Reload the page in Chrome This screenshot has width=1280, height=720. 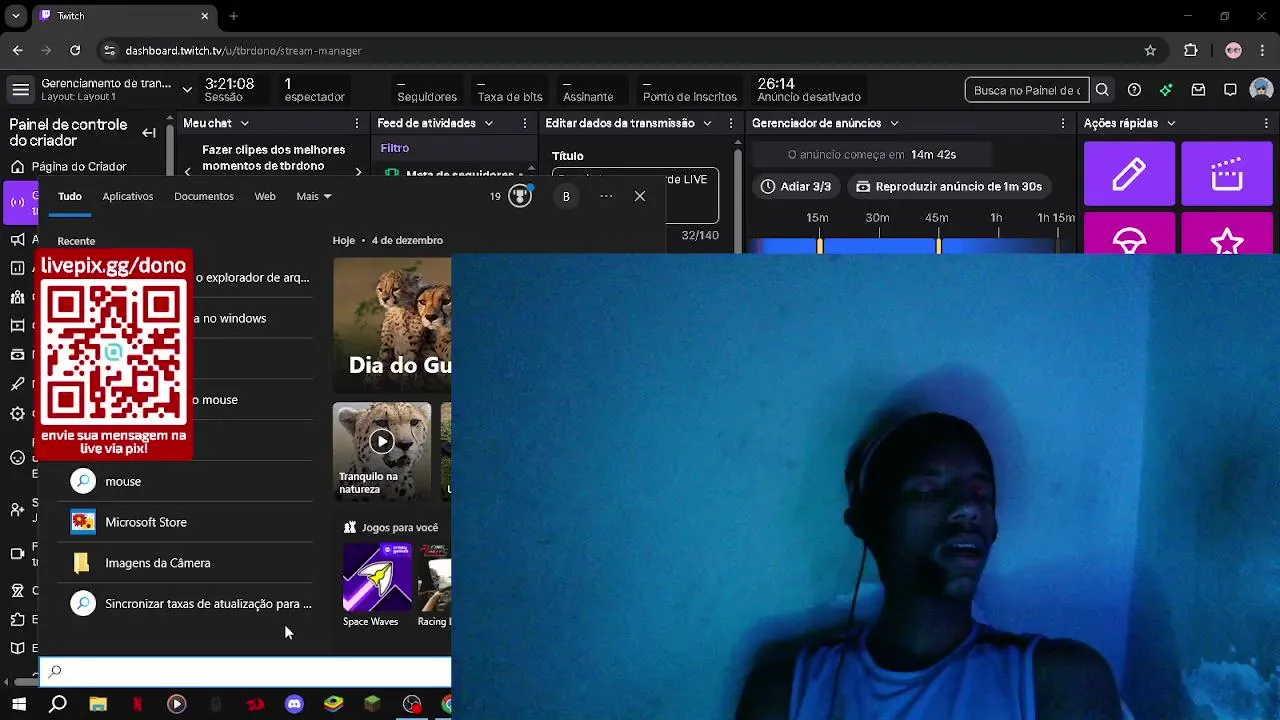click(x=75, y=50)
